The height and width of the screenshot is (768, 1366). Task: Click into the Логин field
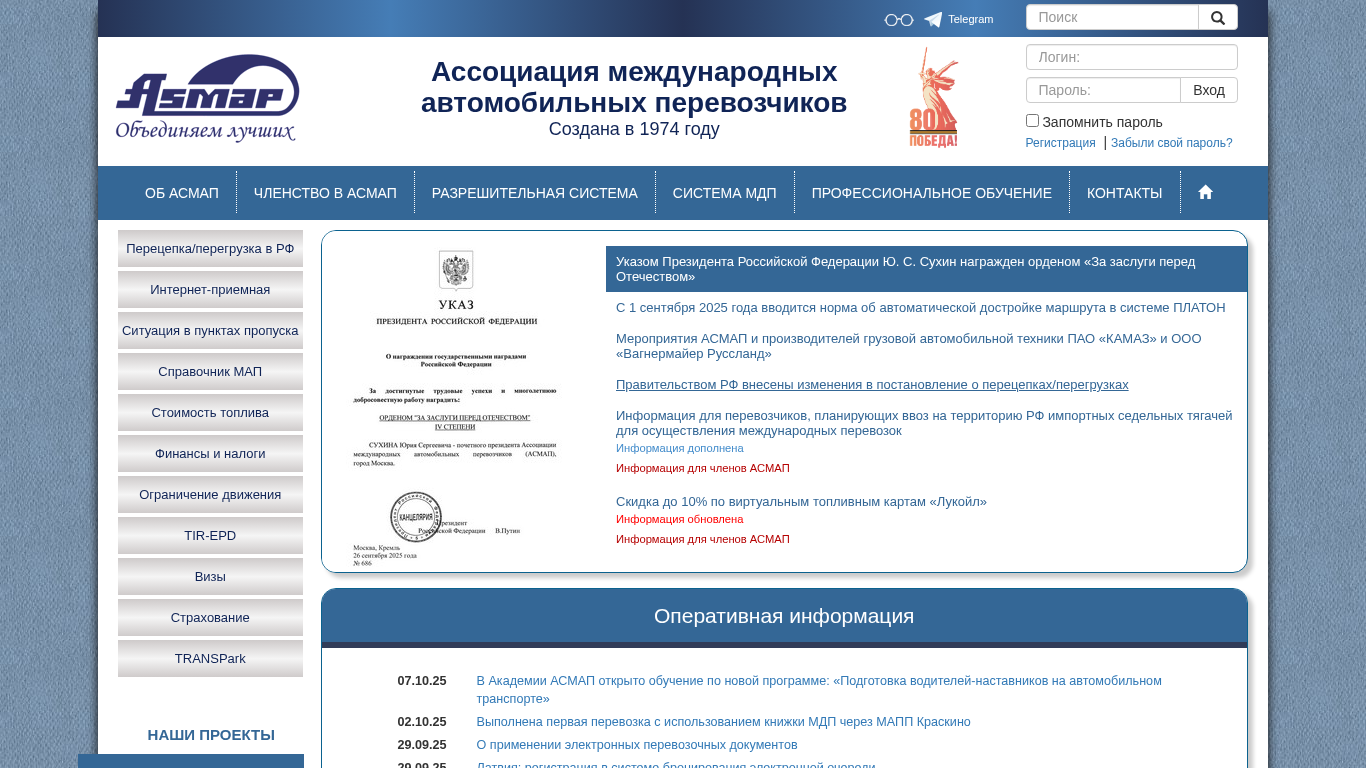coord(1132,57)
